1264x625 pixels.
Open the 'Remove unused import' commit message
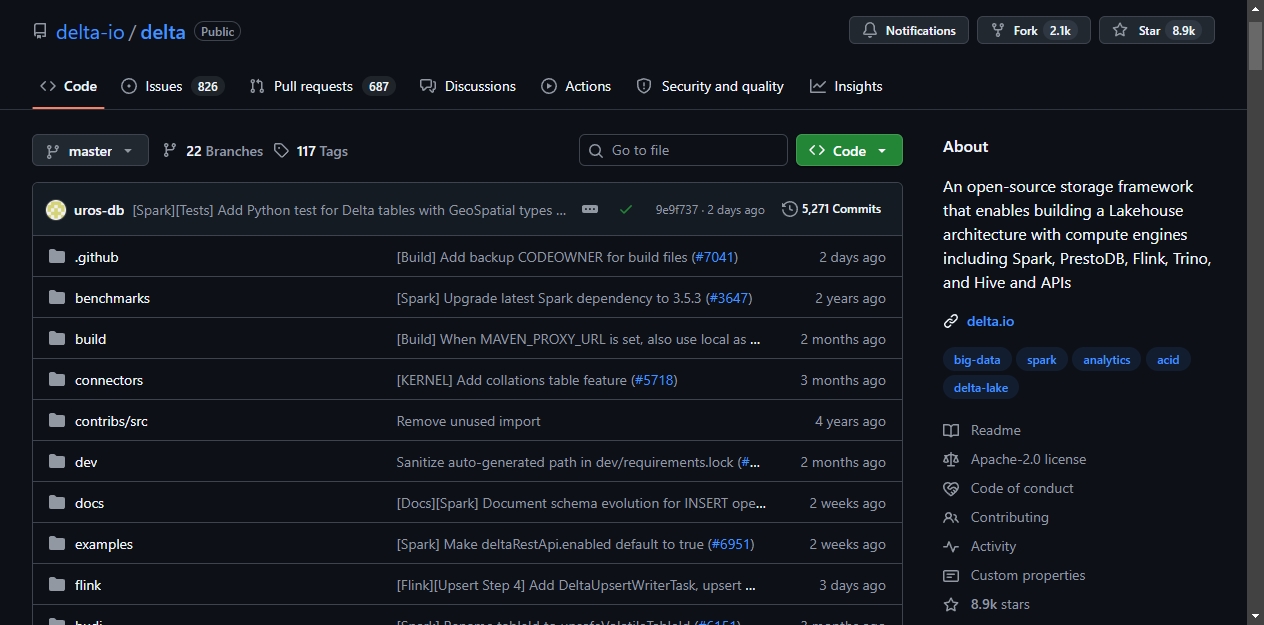pos(468,421)
